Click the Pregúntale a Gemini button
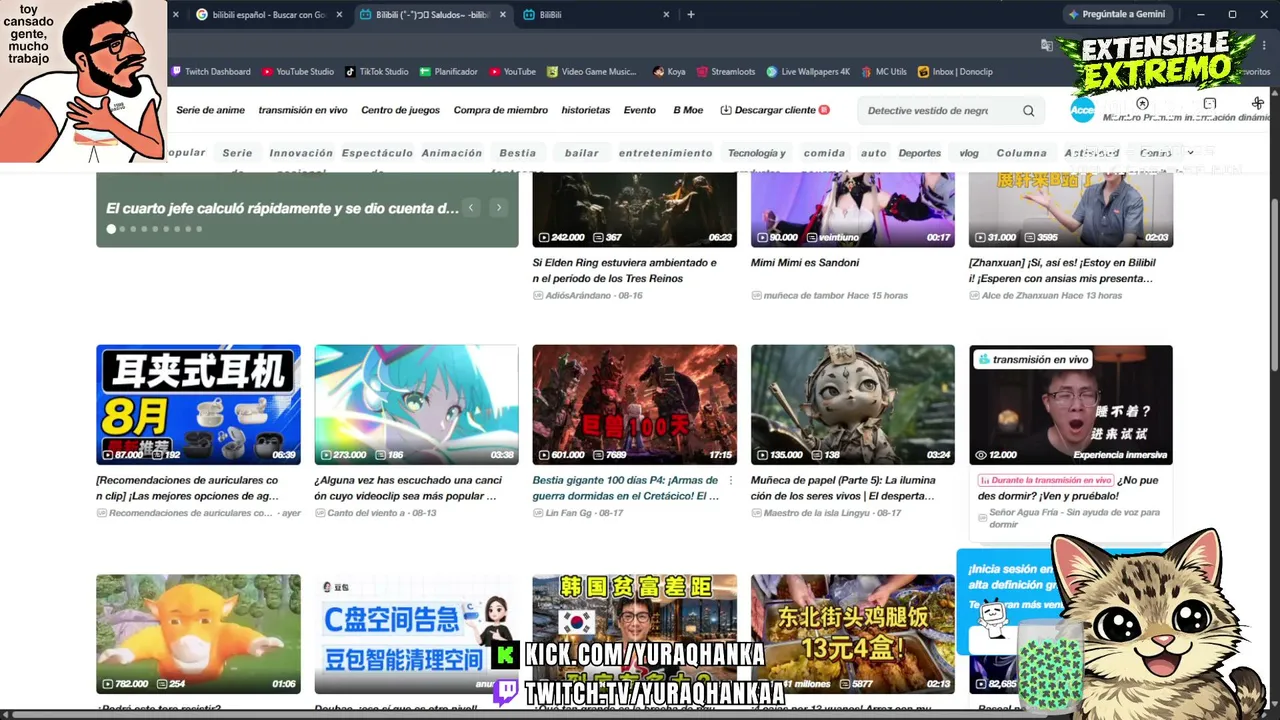This screenshot has height=720, width=1280. tap(1116, 14)
